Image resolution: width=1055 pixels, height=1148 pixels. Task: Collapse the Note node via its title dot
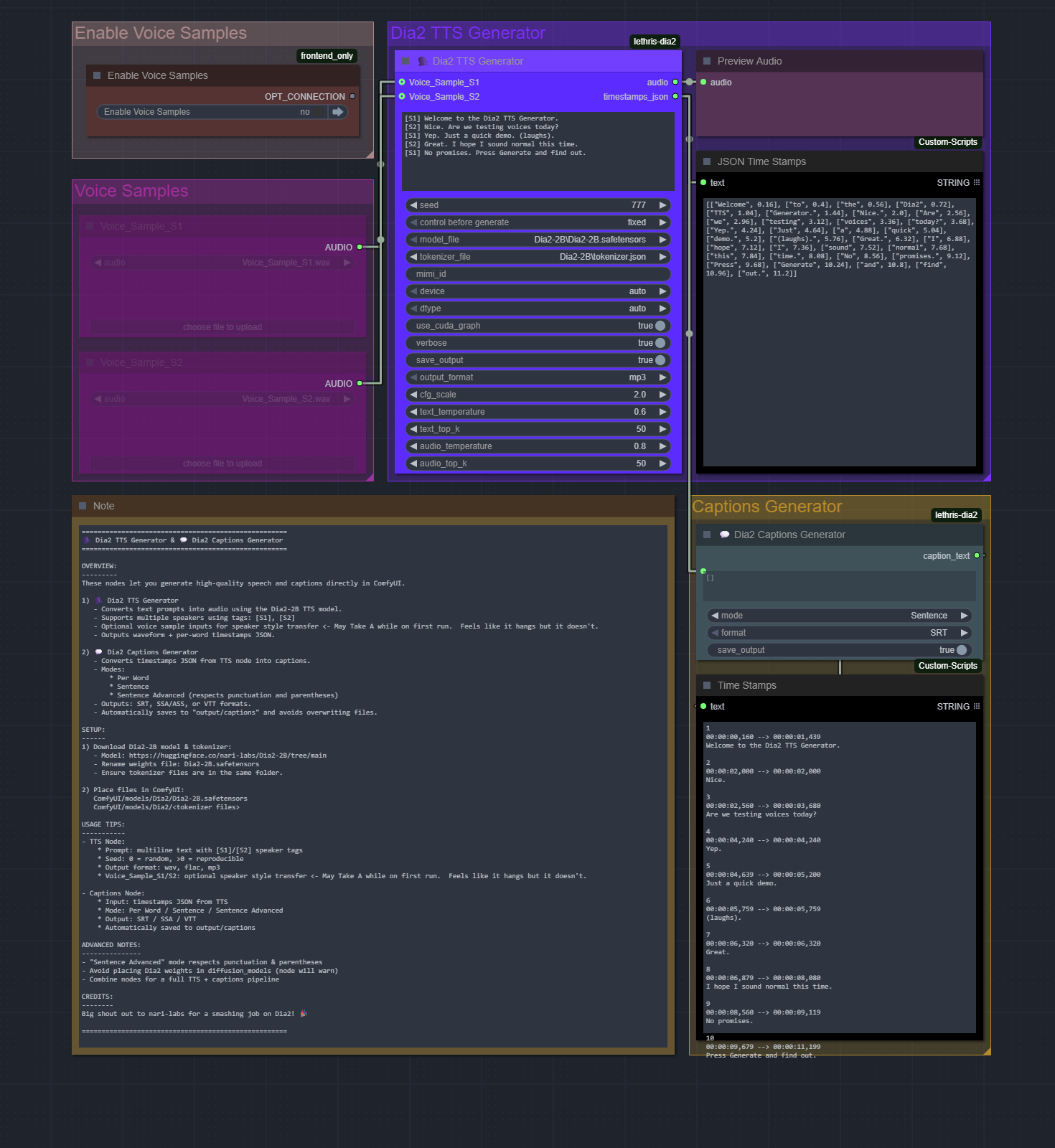[x=83, y=506]
